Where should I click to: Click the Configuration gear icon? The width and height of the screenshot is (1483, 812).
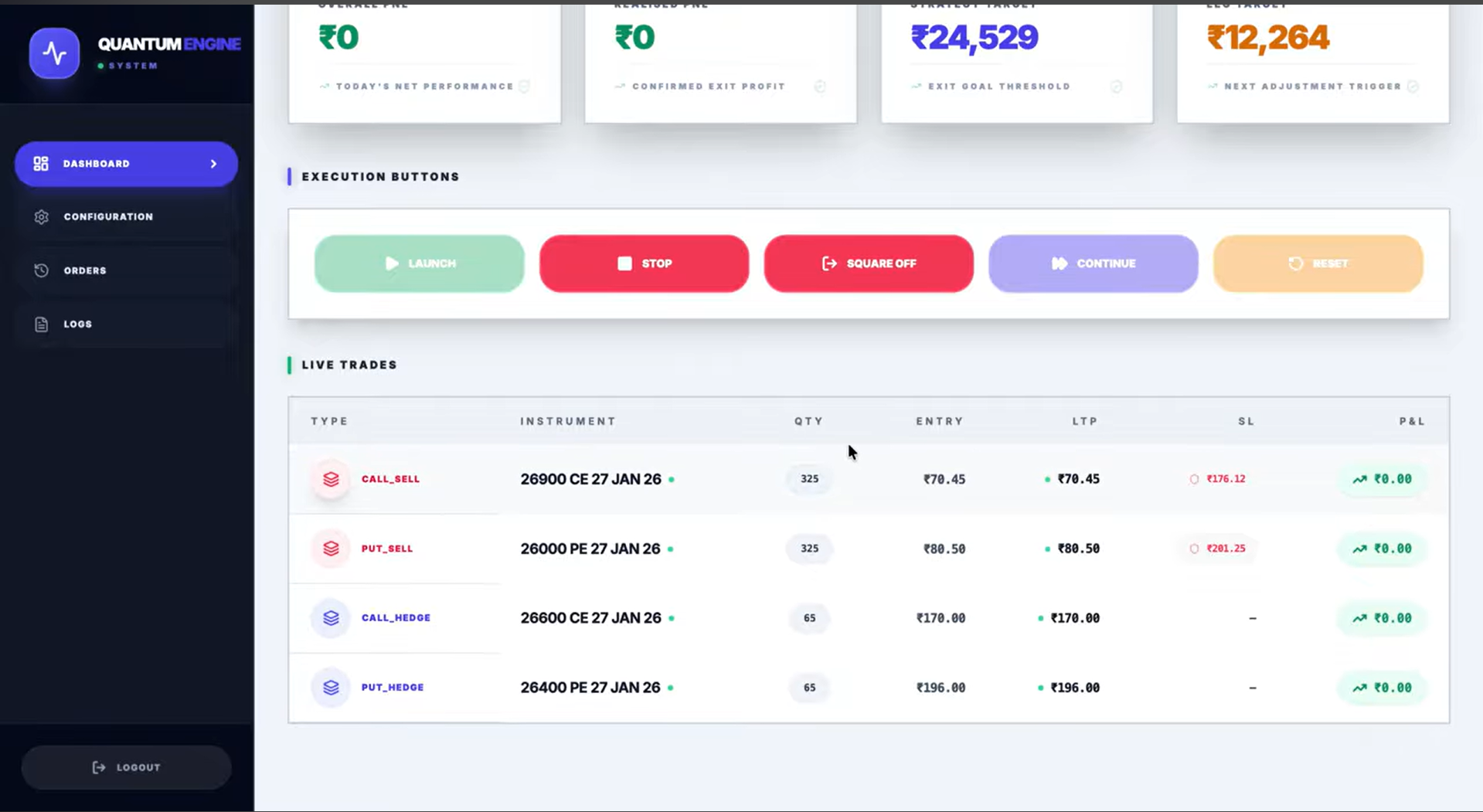41,216
